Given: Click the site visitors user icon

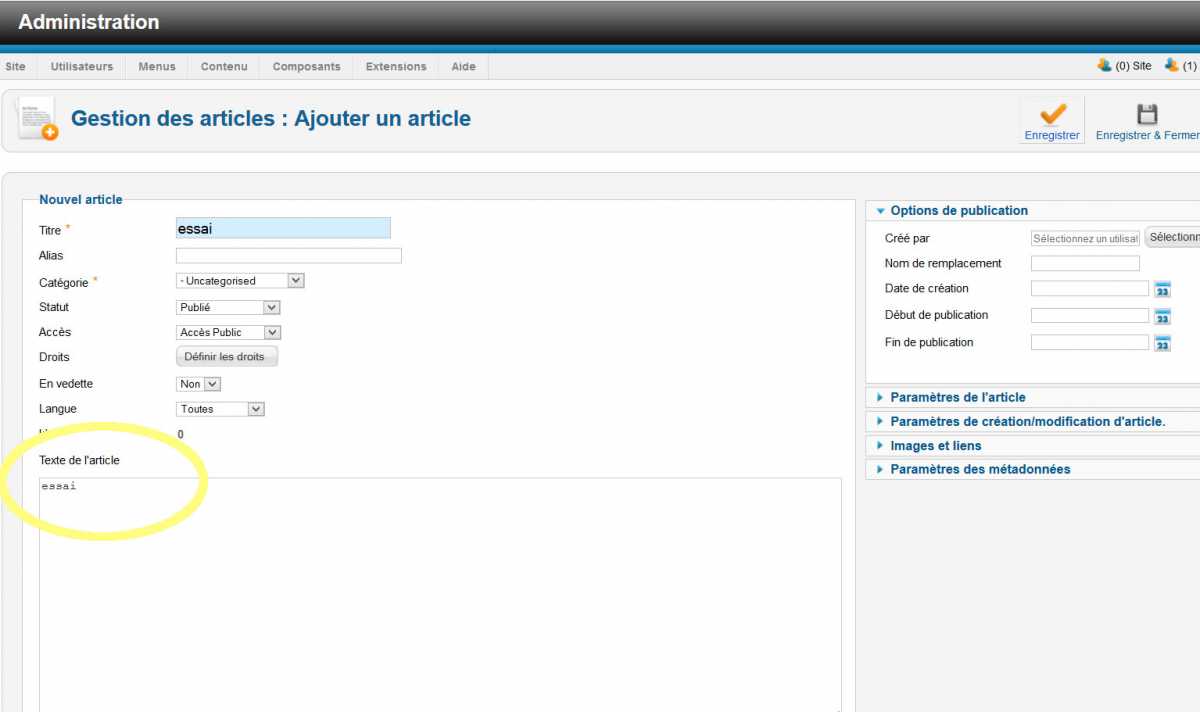Looking at the screenshot, I should (x=1104, y=65).
